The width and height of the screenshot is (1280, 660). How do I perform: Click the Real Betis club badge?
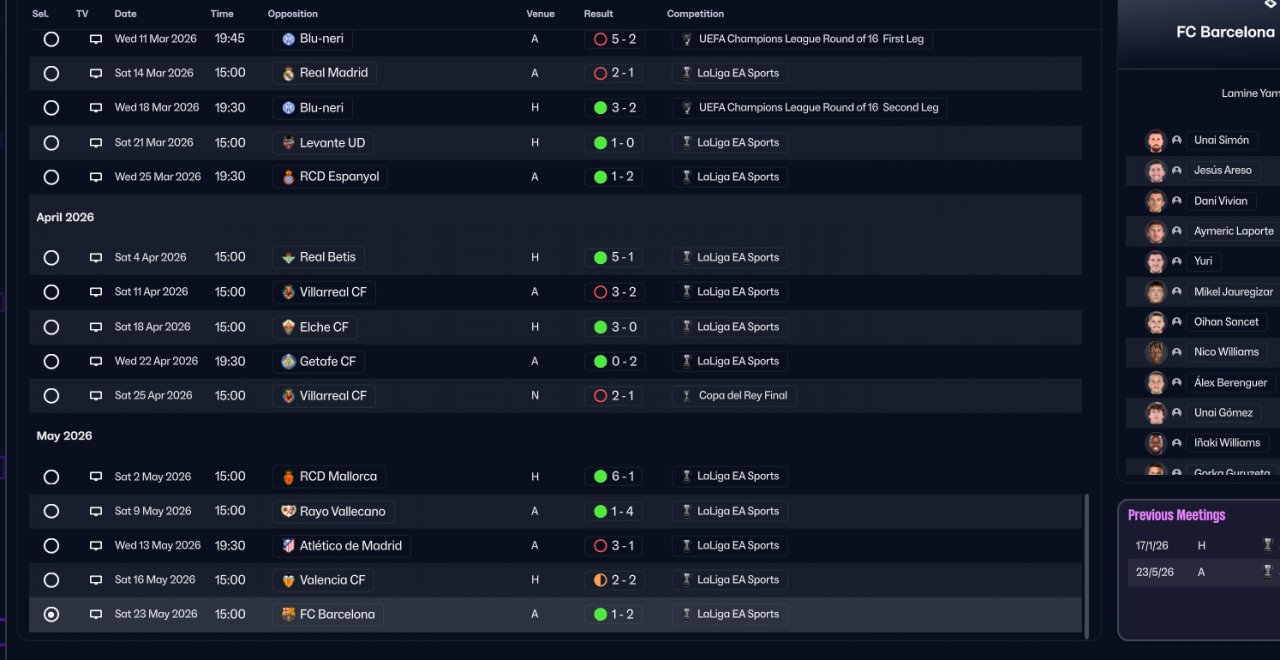click(x=288, y=258)
